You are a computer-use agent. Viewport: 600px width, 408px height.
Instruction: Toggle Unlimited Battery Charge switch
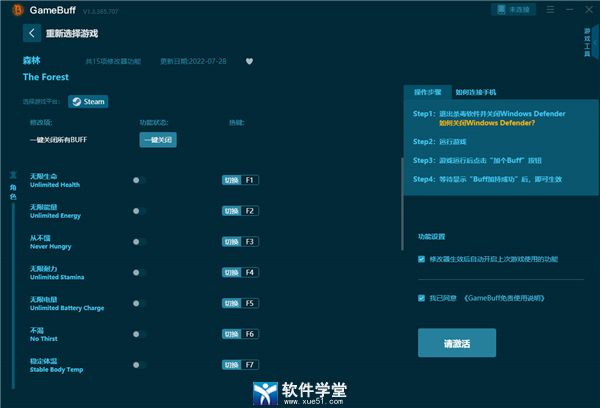[x=139, y=304]
